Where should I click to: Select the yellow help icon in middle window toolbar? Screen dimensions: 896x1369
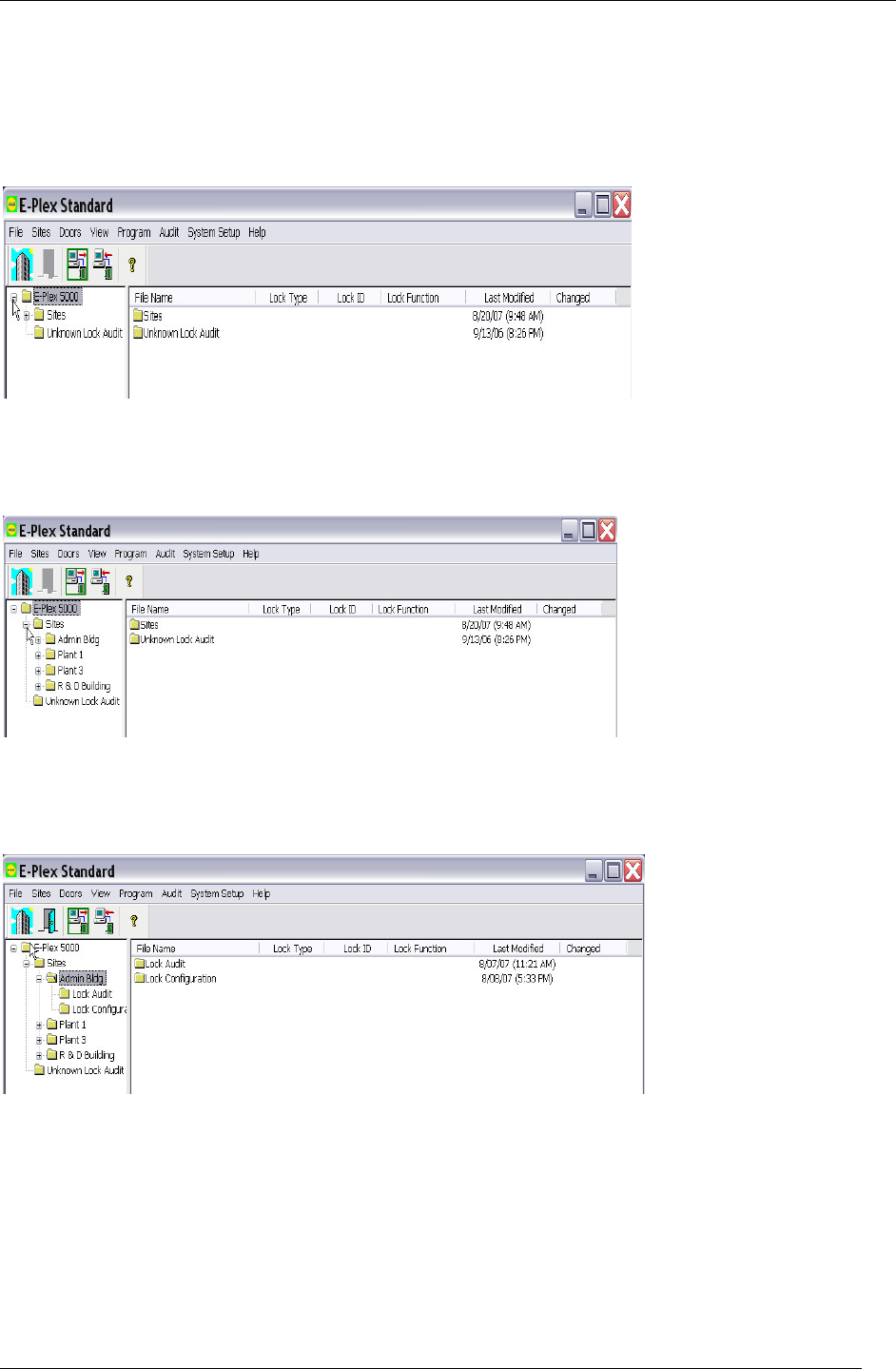129,581
